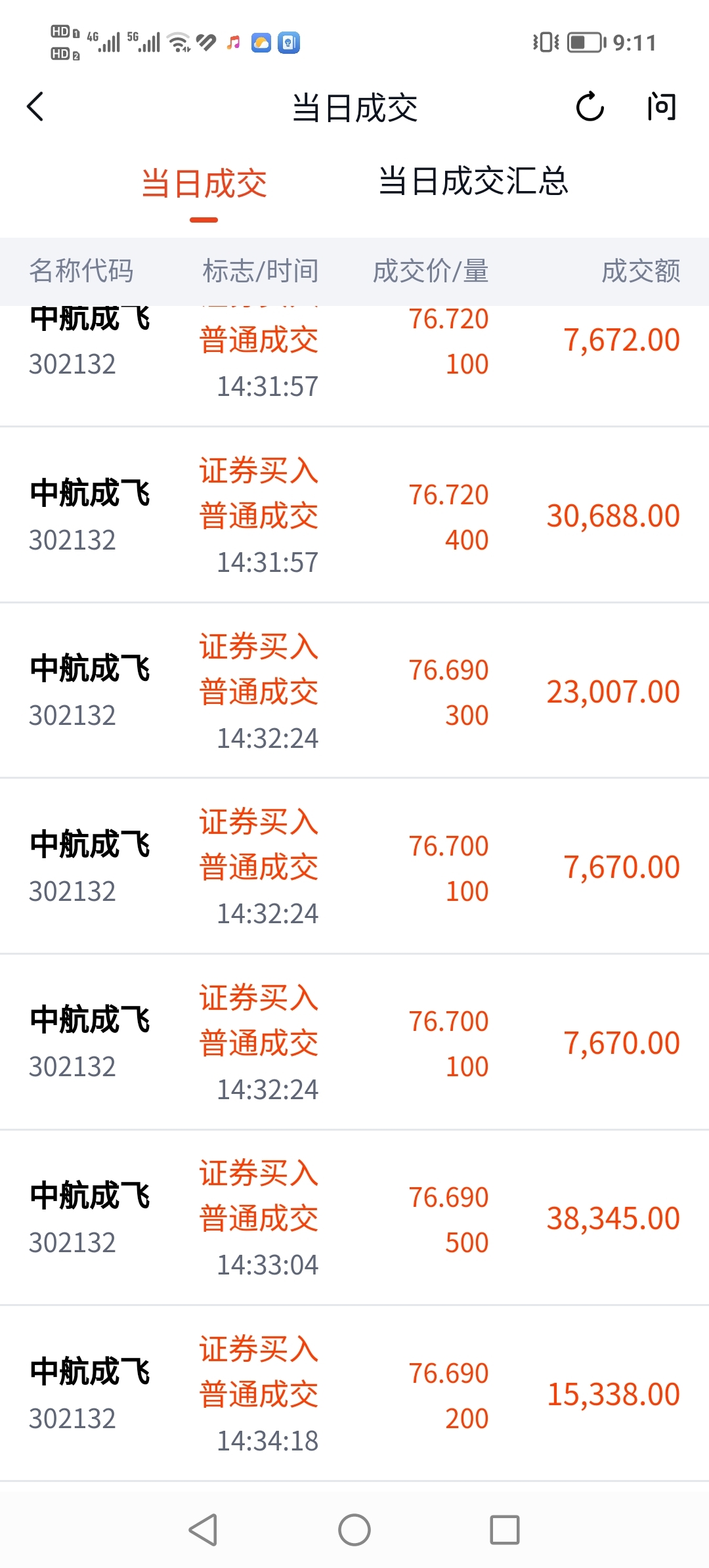Screen dimensions: 709x1568
Task: Tap the weather app status icon
Action: (261, 43)
